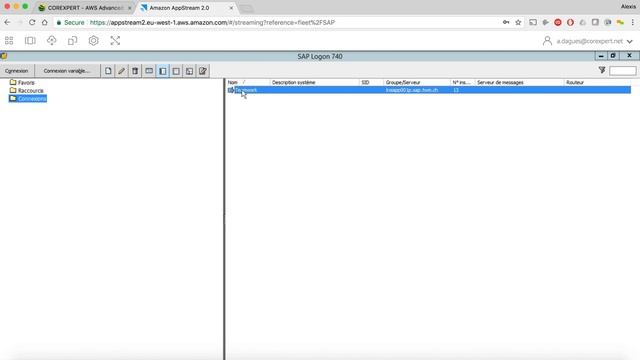Click the server hostname cell in selected row
Image resolution: width=640 pixels, height=360 pixels.
[x=412, y=90]
